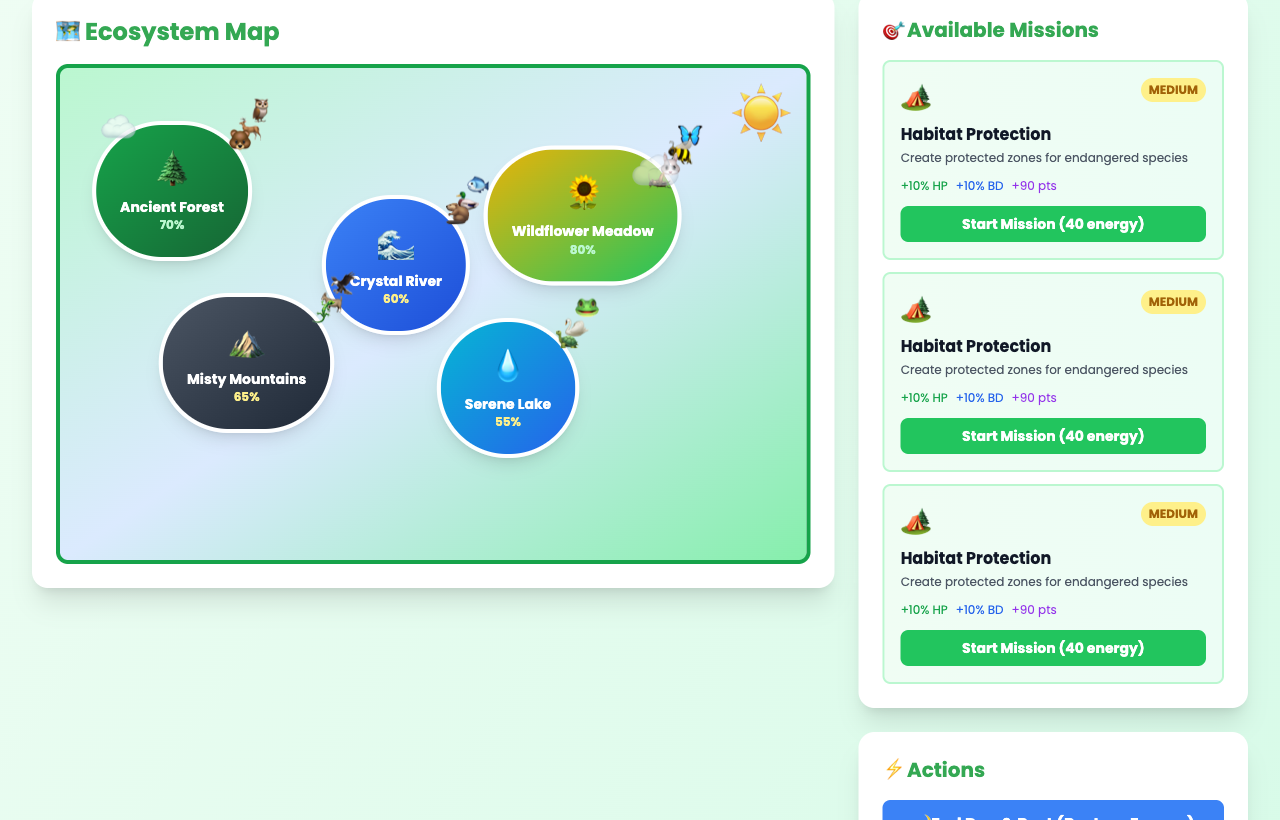The image size is (1280, 820).
Task: Click the bee near Wildflower Meadow
Action: click(680, 152)
